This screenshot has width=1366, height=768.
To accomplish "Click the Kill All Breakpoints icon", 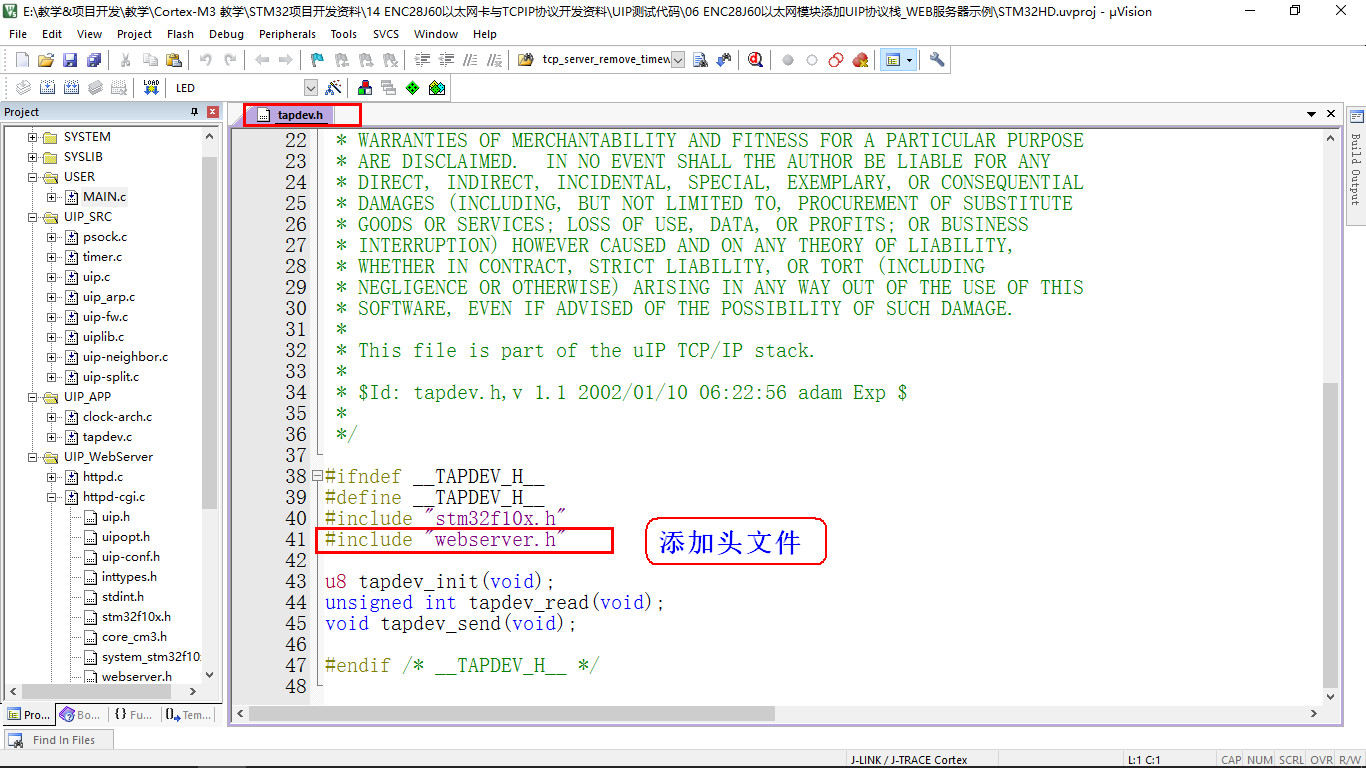I will (860, 60).
